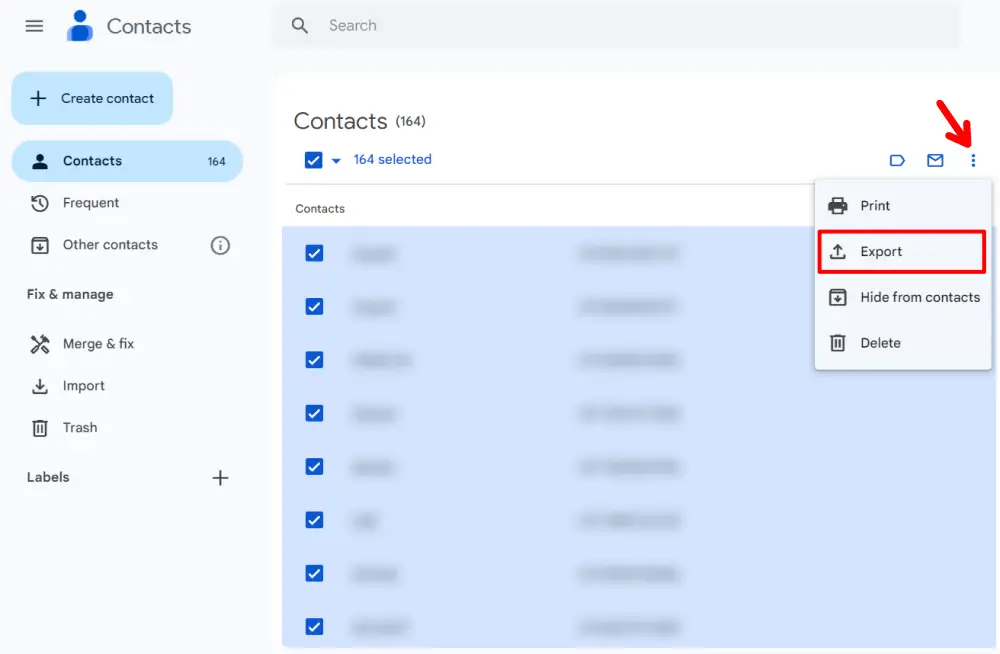The height and width of the screenshot is (654, 1000).
Task: Click the Google Contacts logo
Action: click(78, 26)
